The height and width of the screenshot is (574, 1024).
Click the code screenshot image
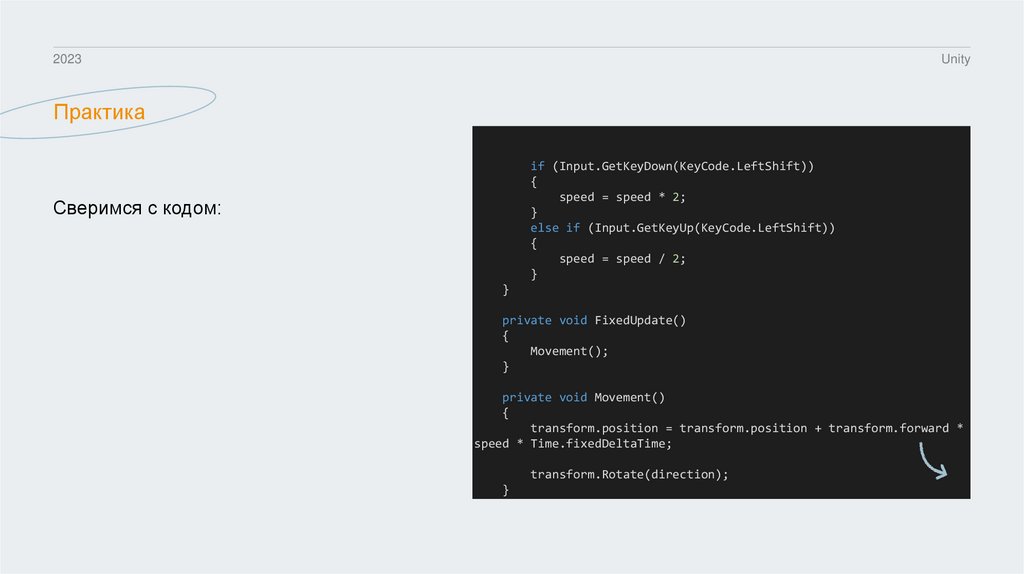point(721,312)
